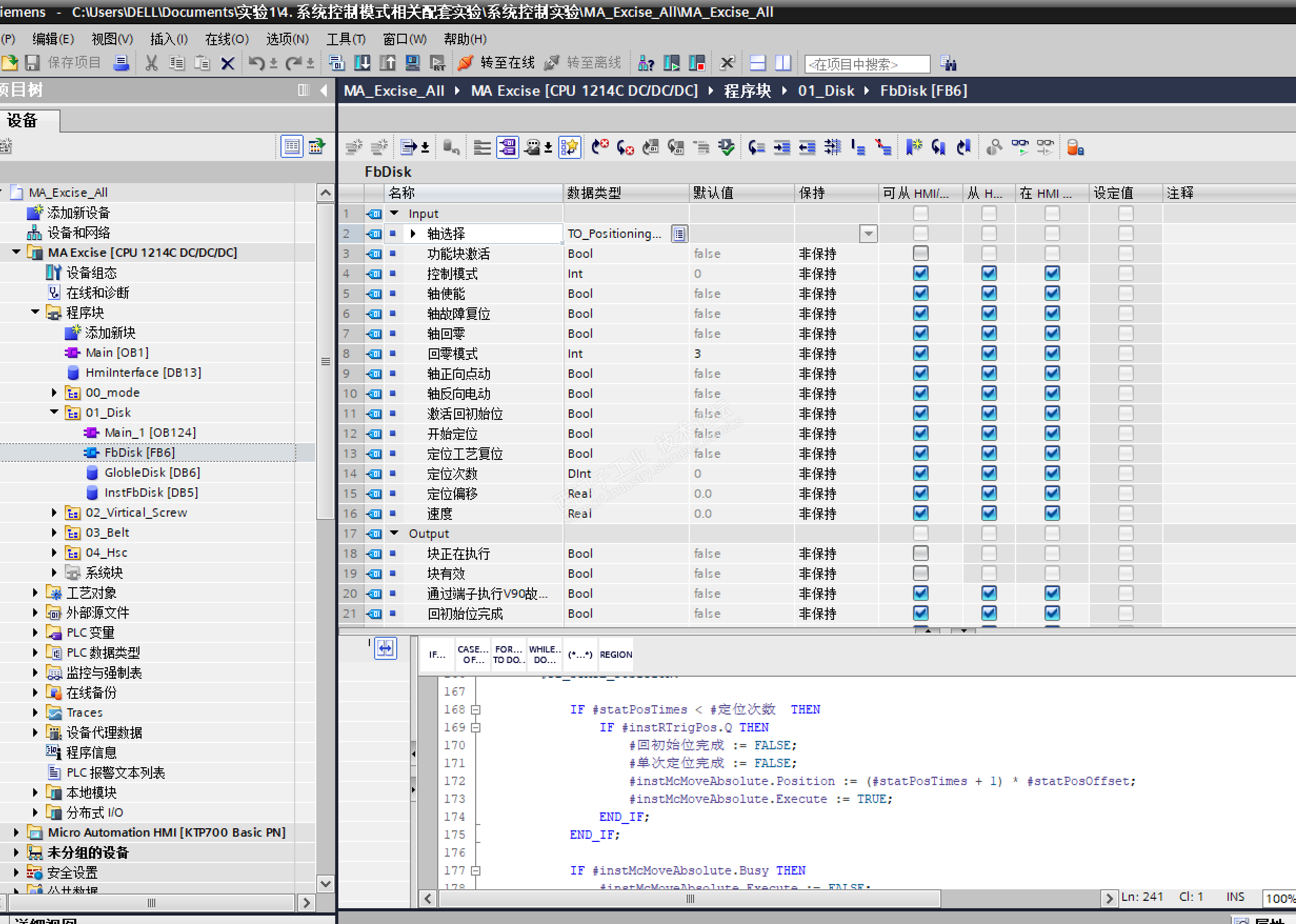Click the Go online icon
Viewport: 1296px width, 924px height.
coord(465,63)
